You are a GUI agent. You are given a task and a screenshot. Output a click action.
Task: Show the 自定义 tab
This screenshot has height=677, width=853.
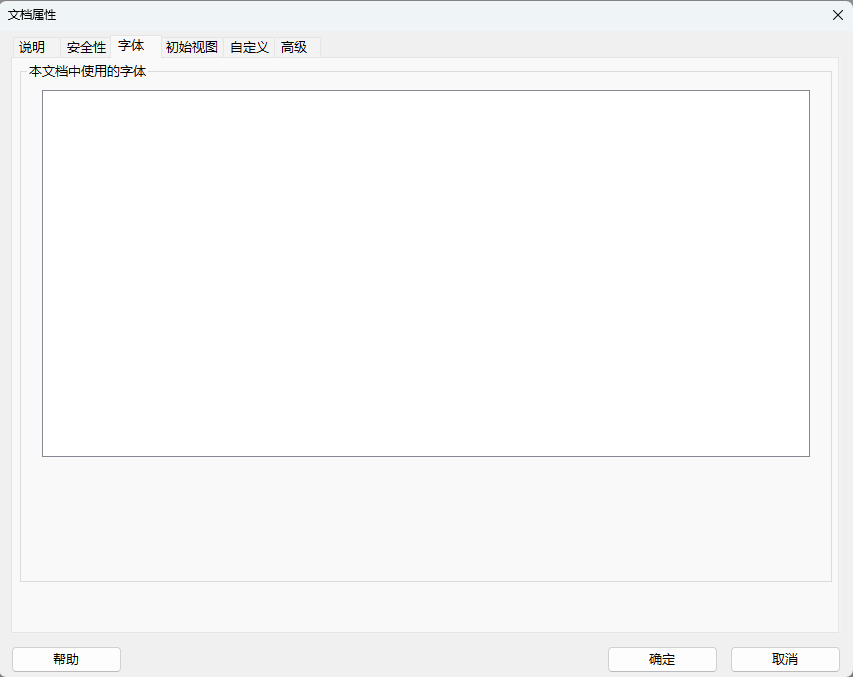tap(249, 47)
